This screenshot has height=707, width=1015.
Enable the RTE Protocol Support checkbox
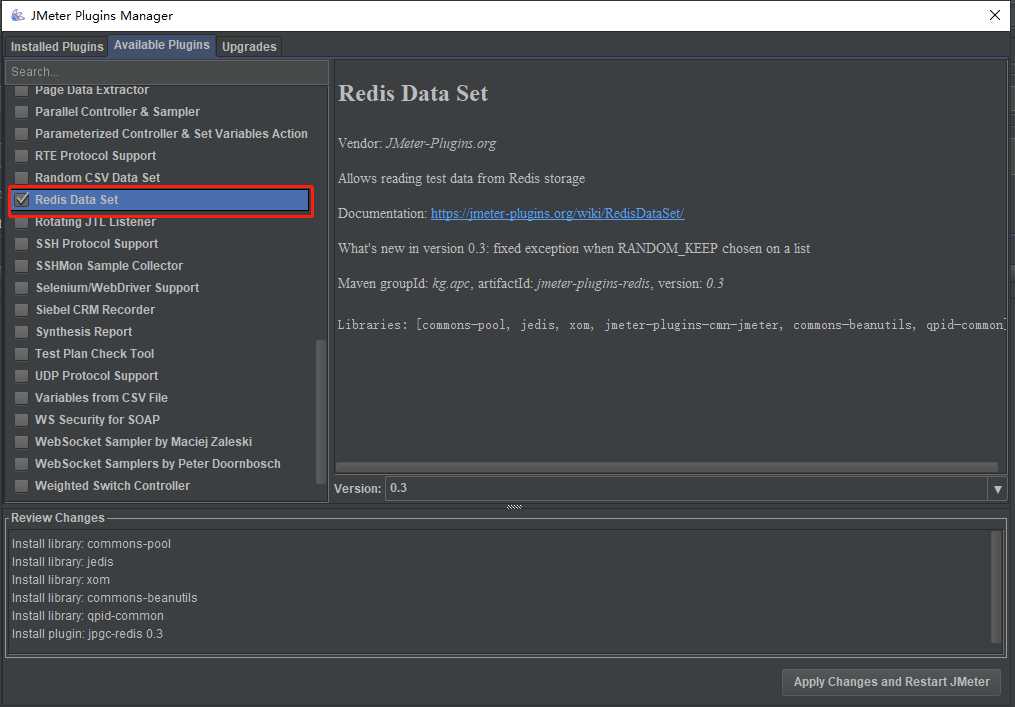[21, 156]
